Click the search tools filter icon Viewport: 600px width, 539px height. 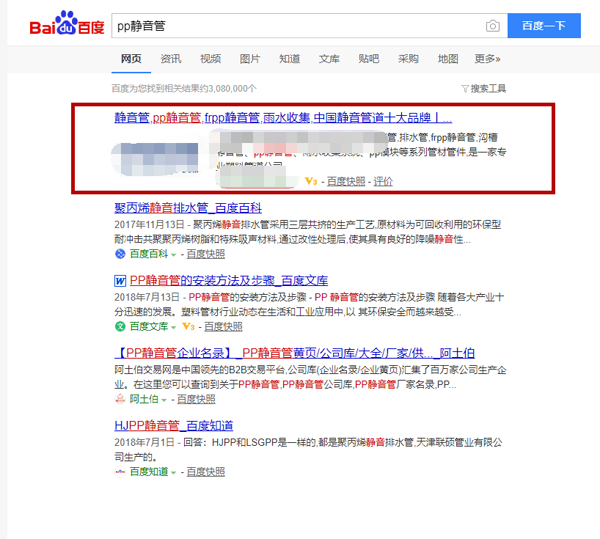[x=465, y=89]
